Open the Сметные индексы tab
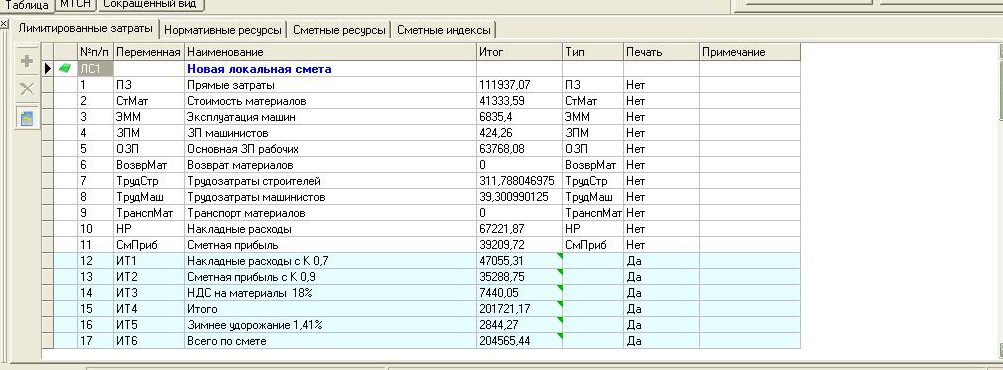The height and width of the screenshot is (370, 1003). 444,29
